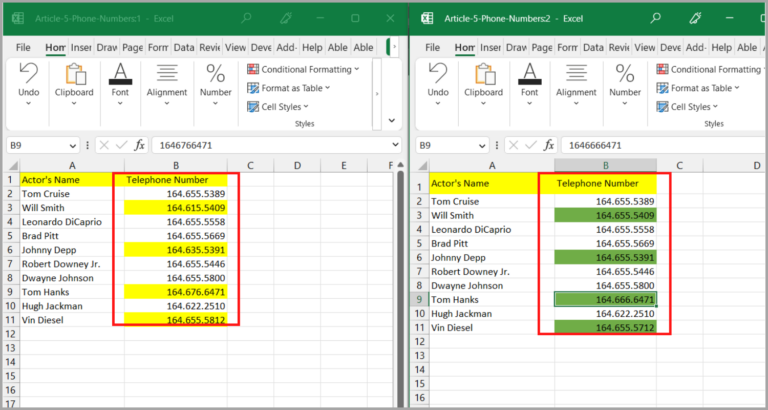
Task: Click Number percent icon in left window
Action: [215, 75]
